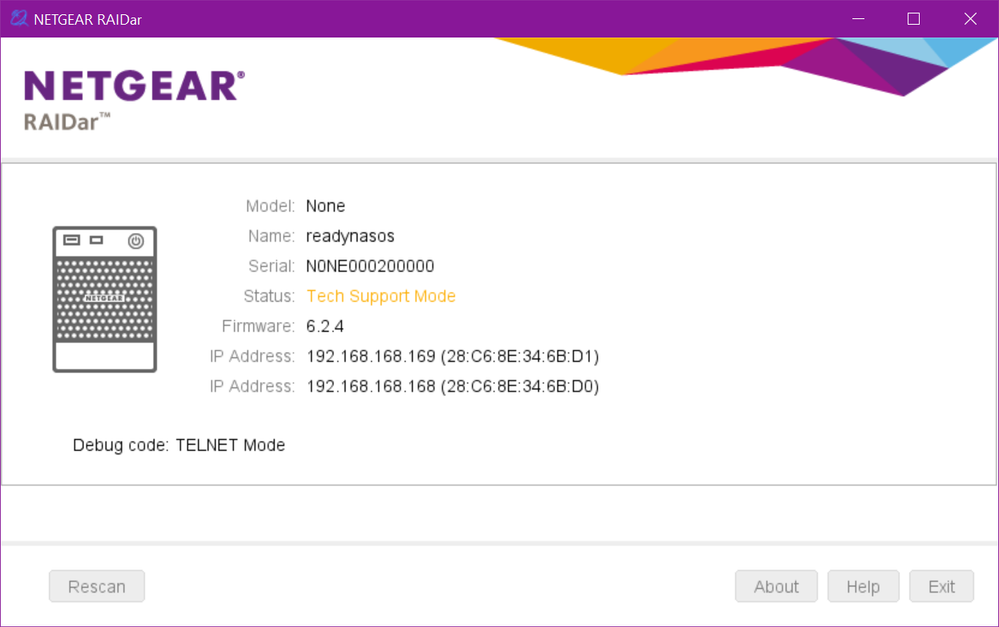Exit the application using Exit button
The image size is (999, 627).
click(x=941, y=587)
